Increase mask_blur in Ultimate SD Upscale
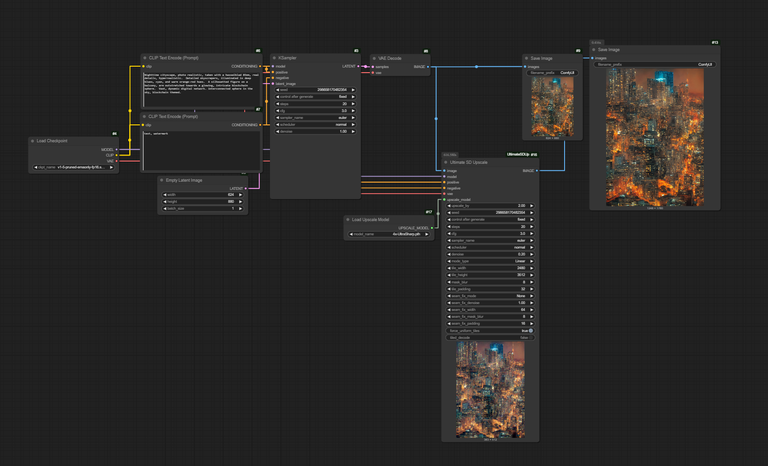Image resolution: width=768 pixels, height=466 pixels. 531,282
